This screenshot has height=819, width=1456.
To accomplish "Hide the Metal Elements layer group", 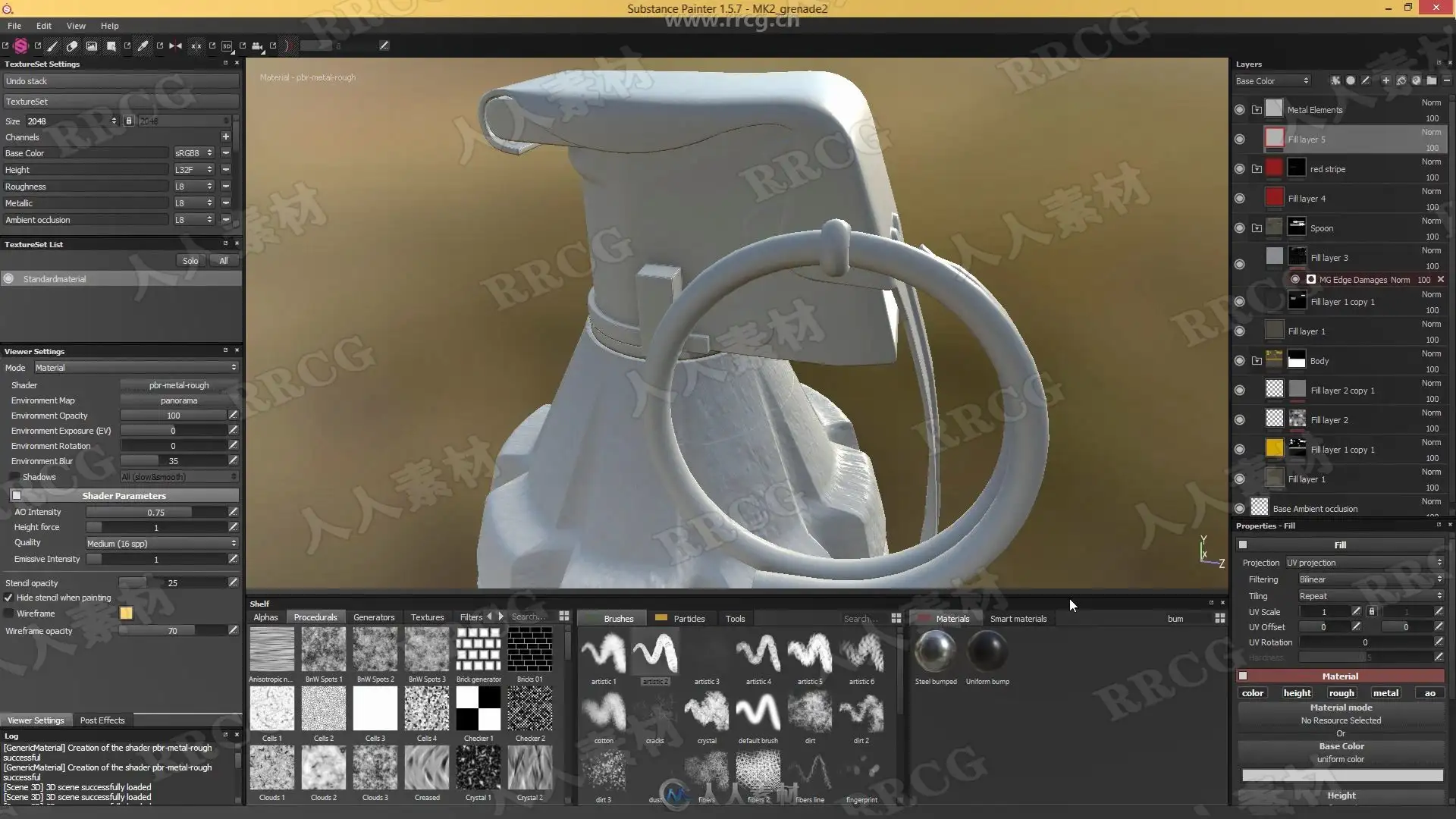I will 1239,110.
